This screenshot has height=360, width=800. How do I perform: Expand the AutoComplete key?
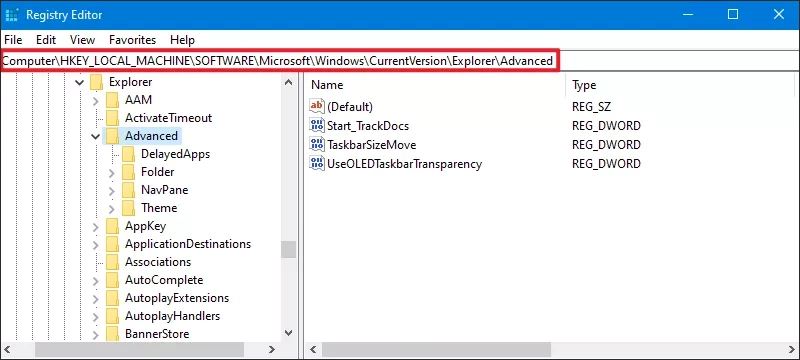tap(95, 280)
